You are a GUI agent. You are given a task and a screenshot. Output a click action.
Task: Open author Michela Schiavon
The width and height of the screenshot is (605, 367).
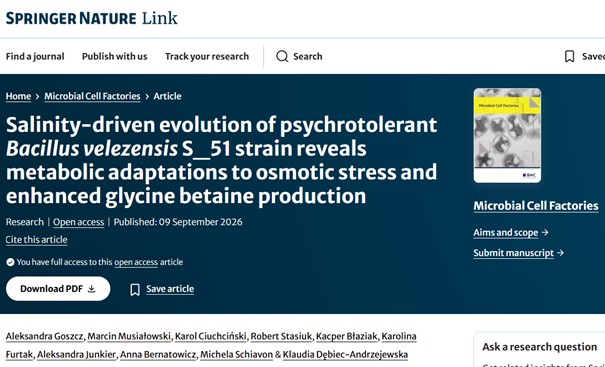point(236,354)
